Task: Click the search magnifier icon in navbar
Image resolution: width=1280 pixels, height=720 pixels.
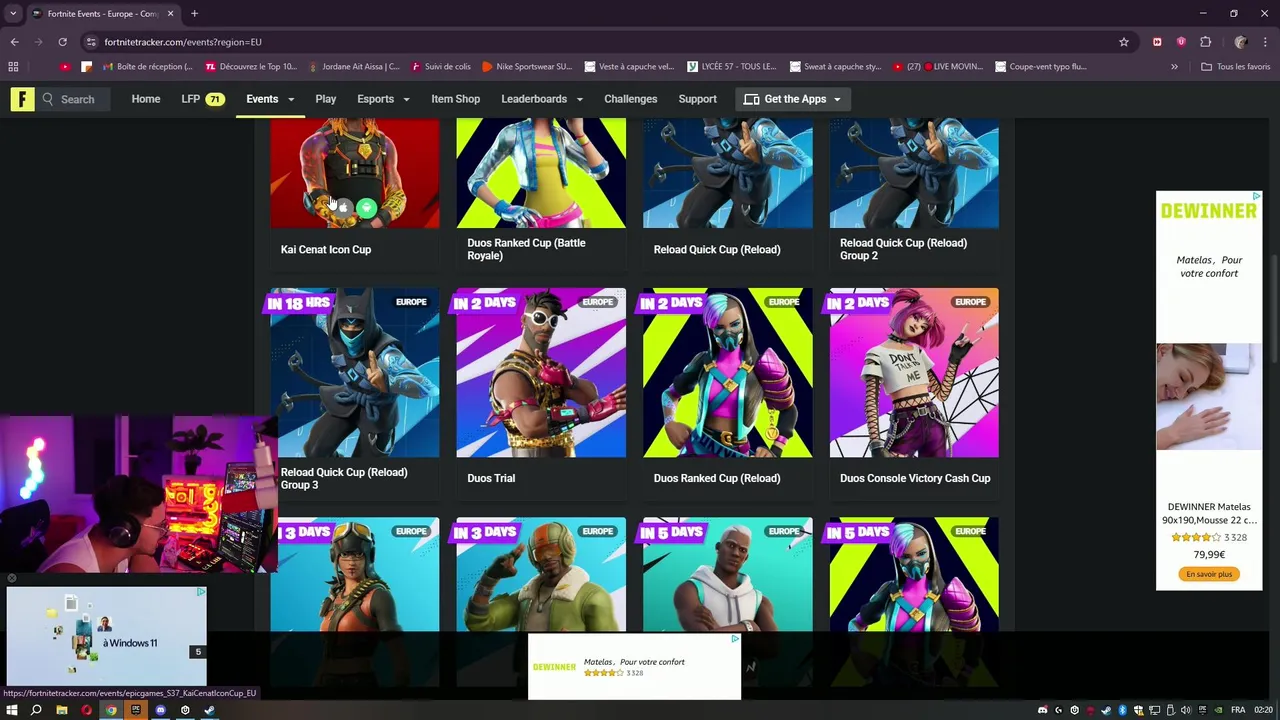Action: point(47,99)
